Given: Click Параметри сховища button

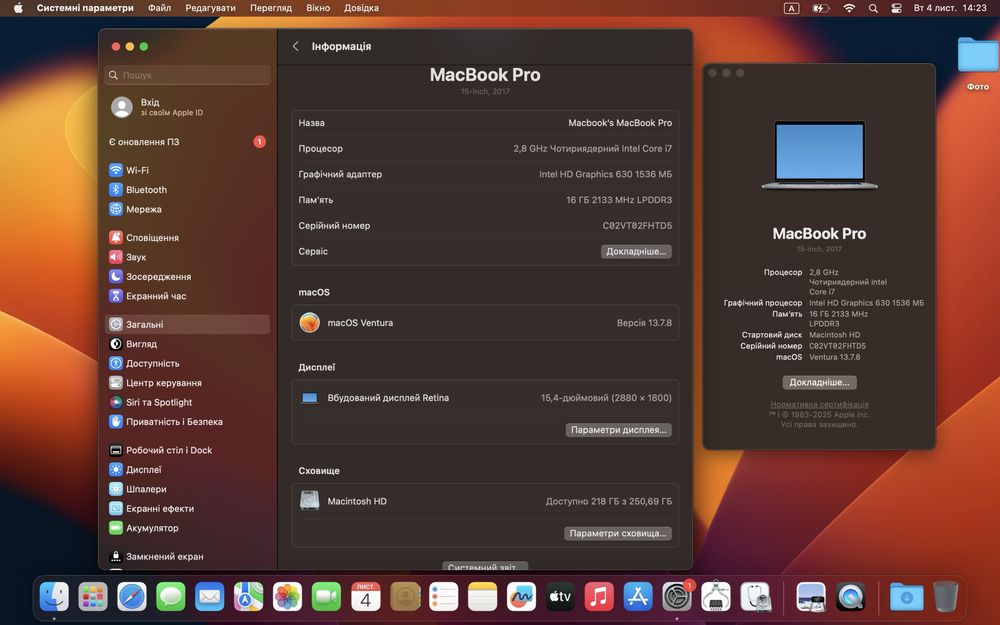Looking at the screenshot, I should 617,533.
